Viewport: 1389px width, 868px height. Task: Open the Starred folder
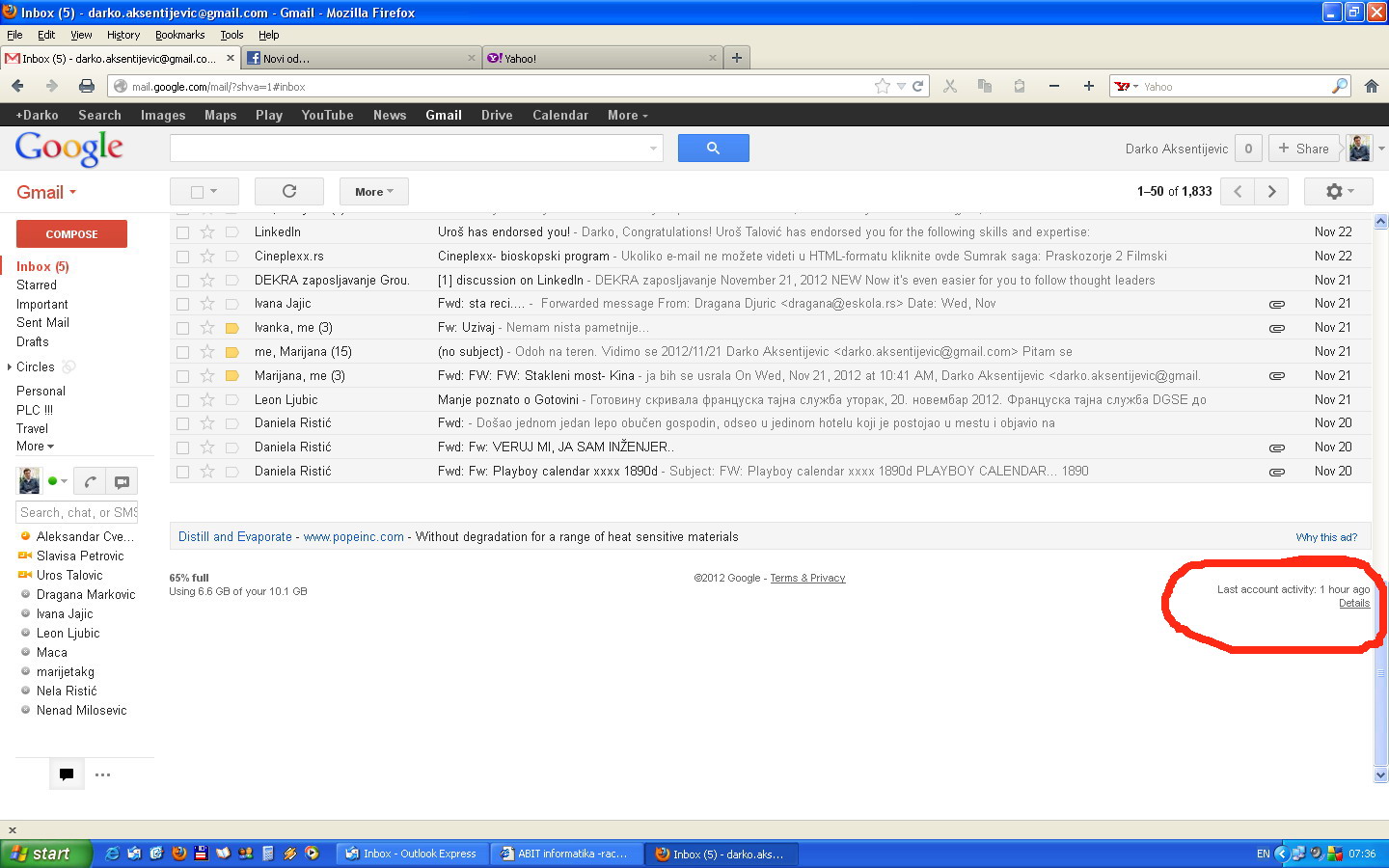pyautogui.click(x=37, y=285)
